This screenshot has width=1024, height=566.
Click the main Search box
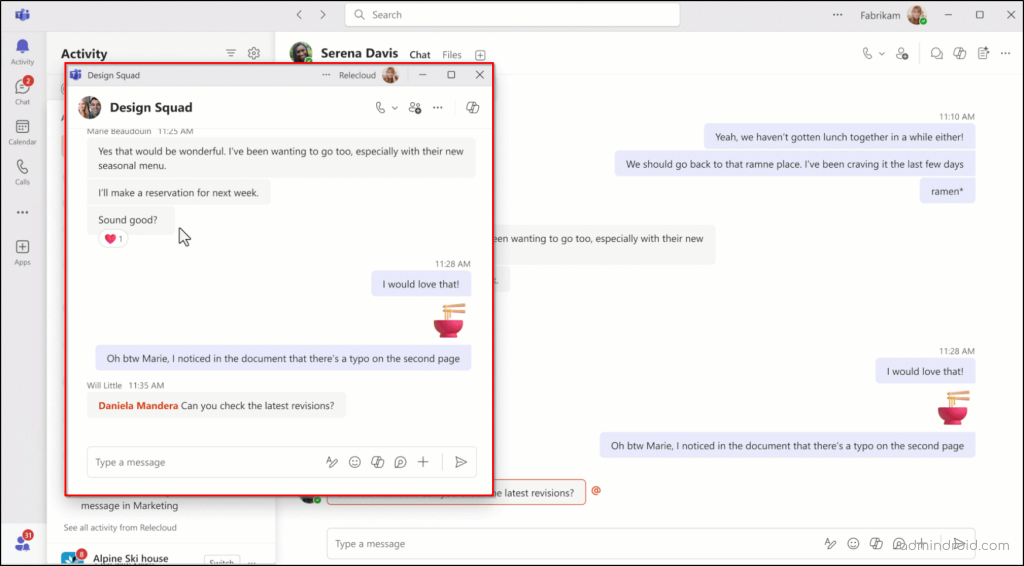512,14
